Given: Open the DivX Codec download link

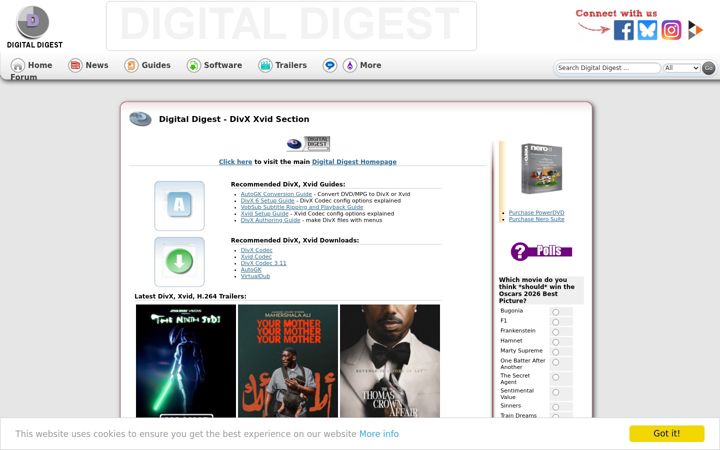Looking at the screenshot, I should click(256, 250).
